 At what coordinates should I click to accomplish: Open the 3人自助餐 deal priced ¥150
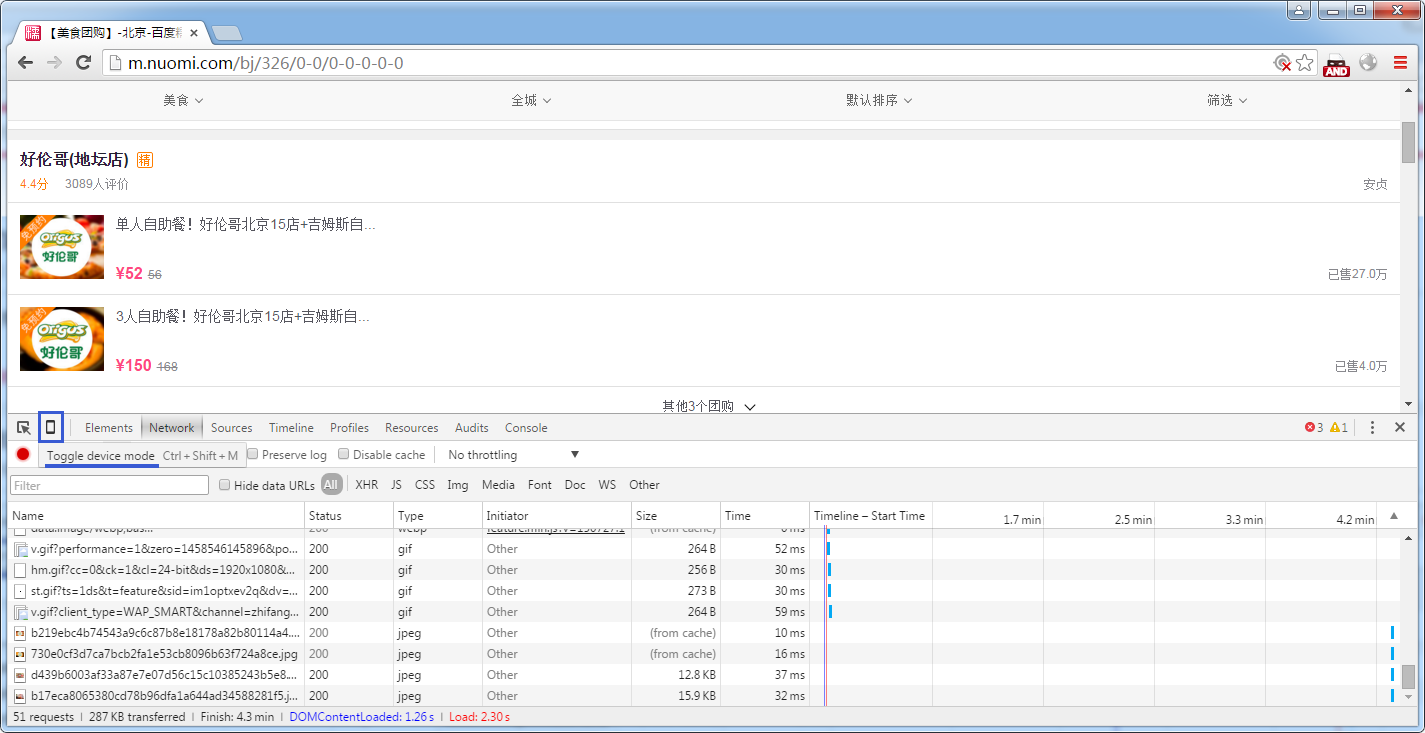703,340
